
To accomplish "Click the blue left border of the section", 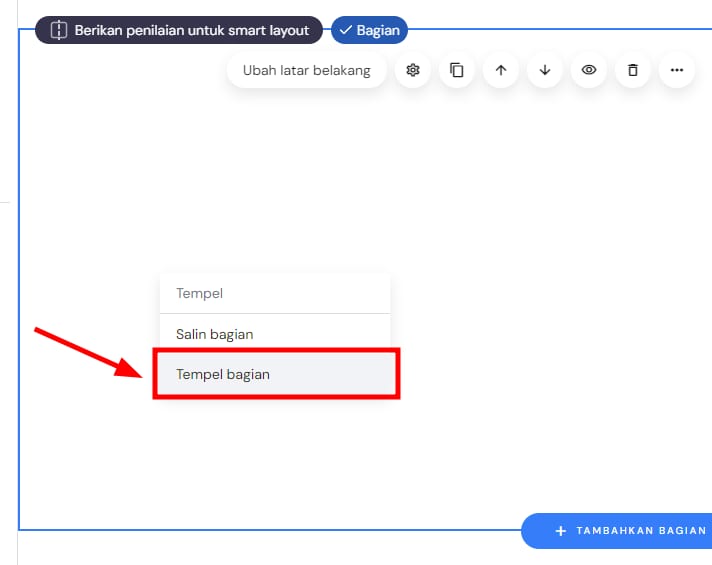I will [19, 300].
